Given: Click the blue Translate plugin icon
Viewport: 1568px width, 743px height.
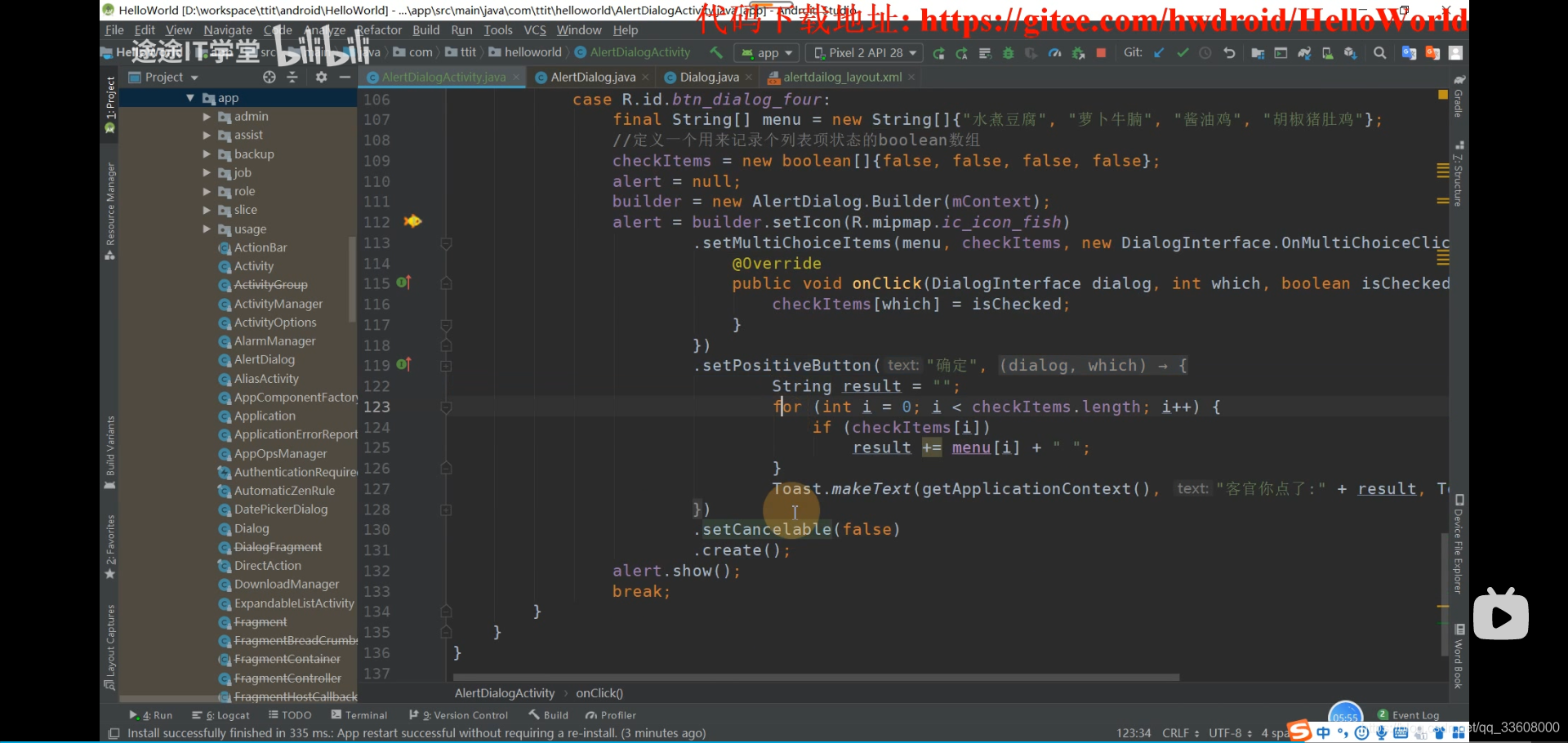Looking at the screenshot, I should (x=1409, y=53).
